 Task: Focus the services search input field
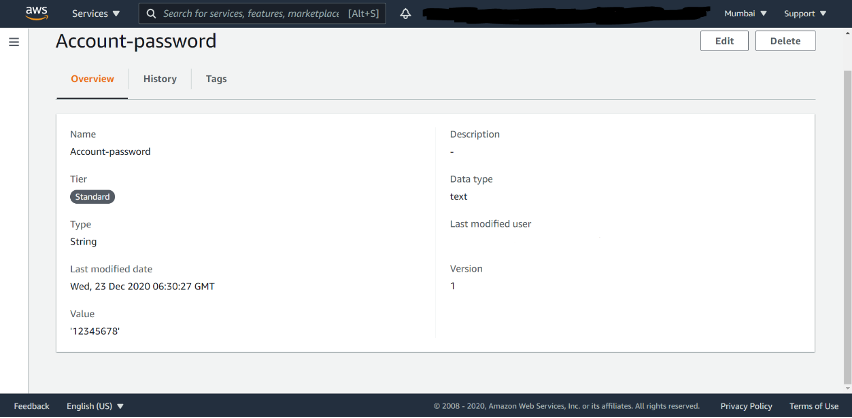coord(265,14)
